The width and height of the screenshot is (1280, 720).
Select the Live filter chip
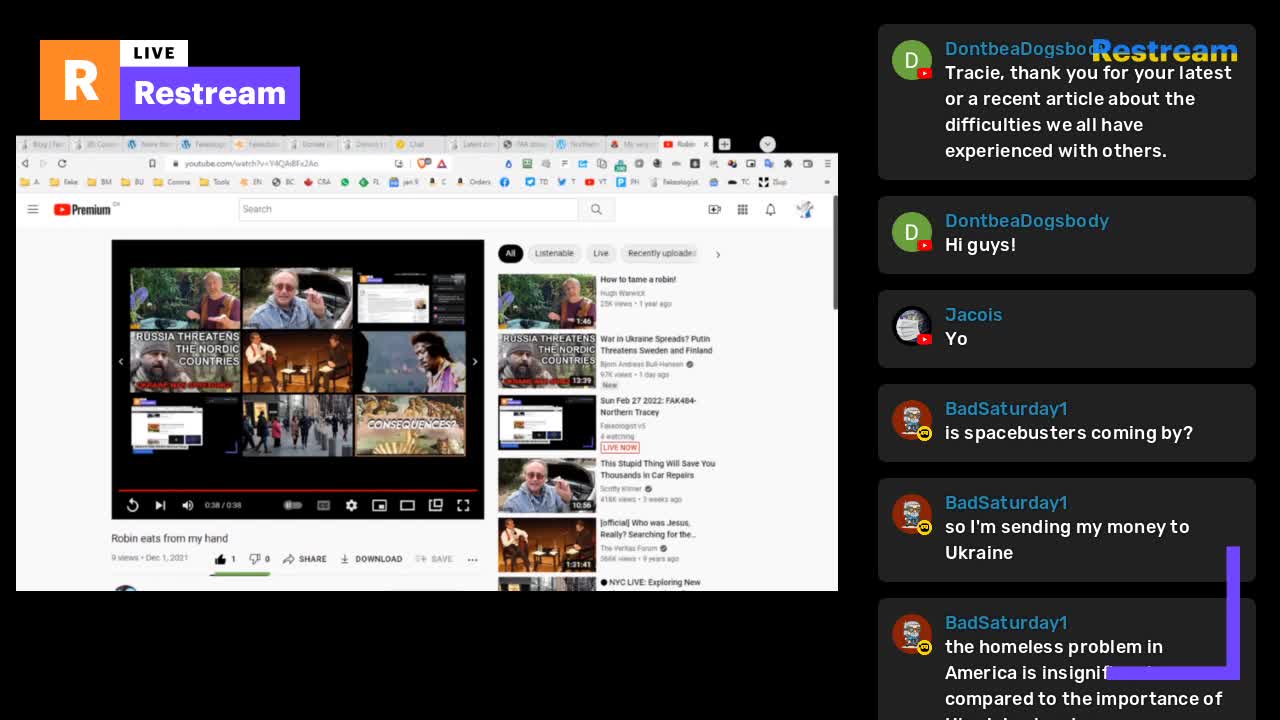click(601, 253)
